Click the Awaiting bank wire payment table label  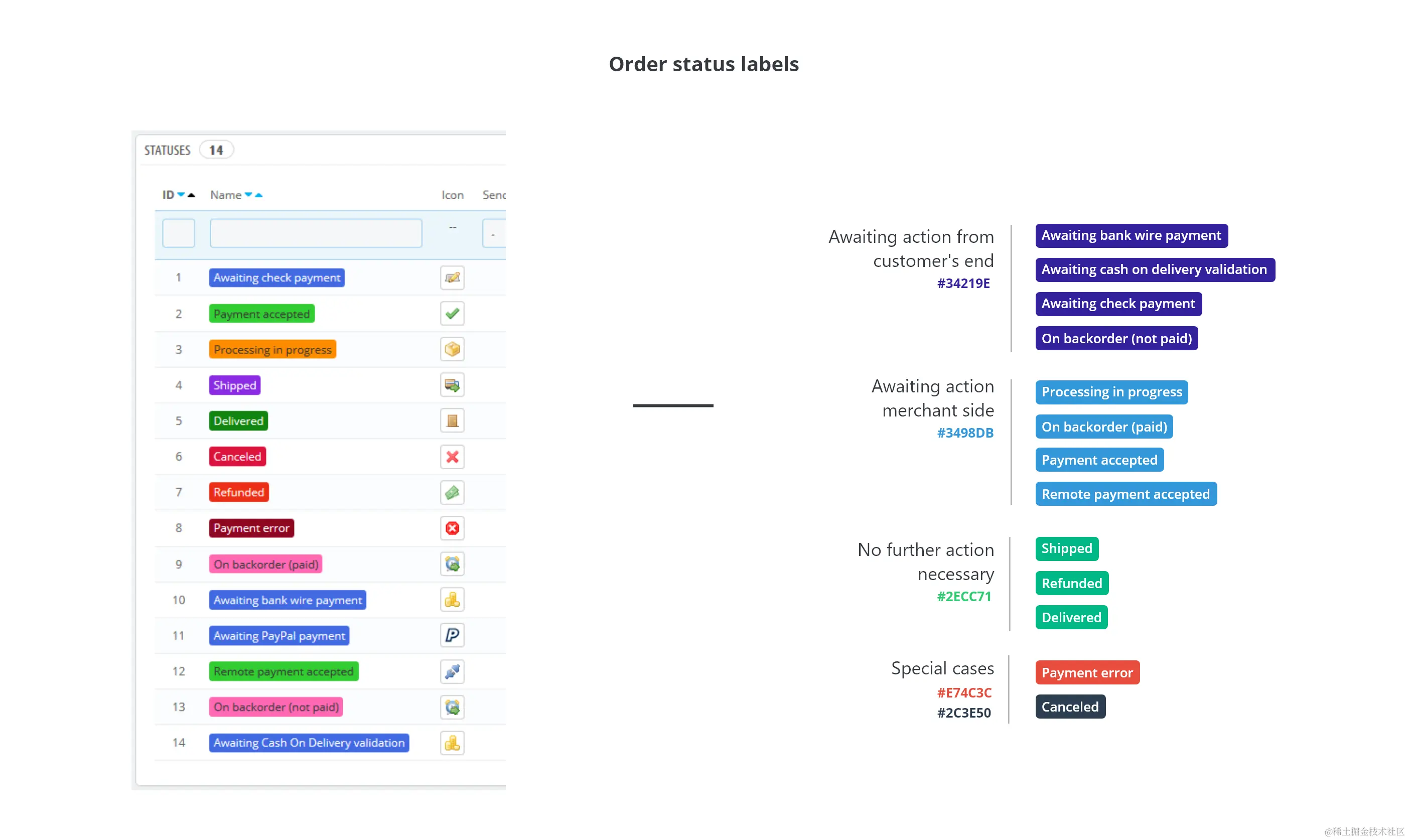288,600
